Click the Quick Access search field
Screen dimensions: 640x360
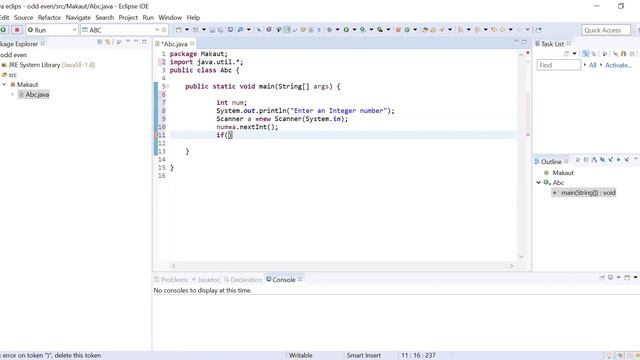(606, 30)
